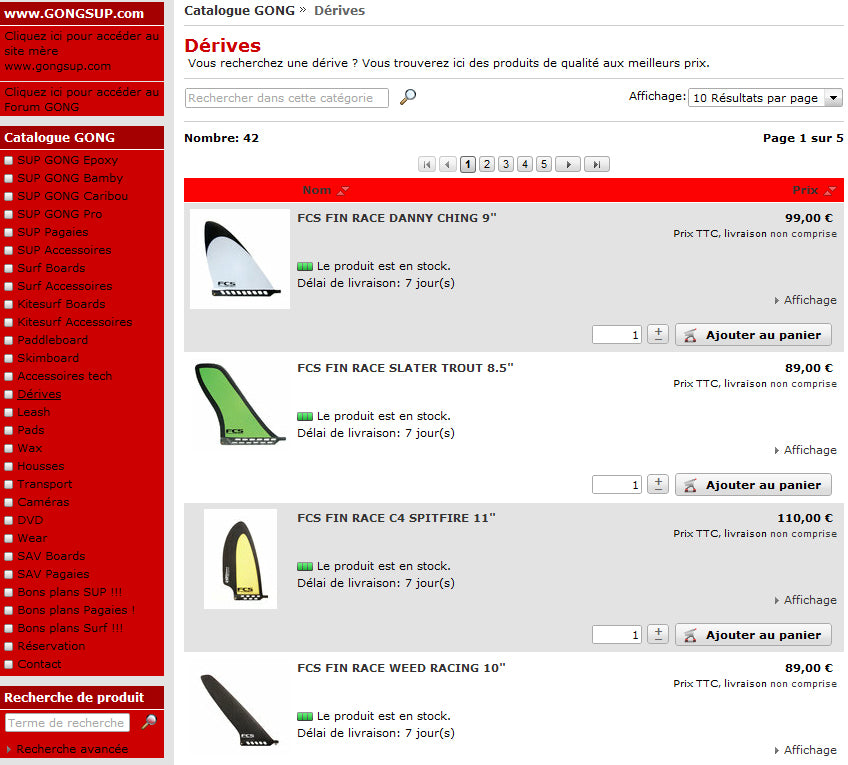Viewport: 848px width, 765px height.
Task: Open the results per page dropdown
Action: click(765, 97)
